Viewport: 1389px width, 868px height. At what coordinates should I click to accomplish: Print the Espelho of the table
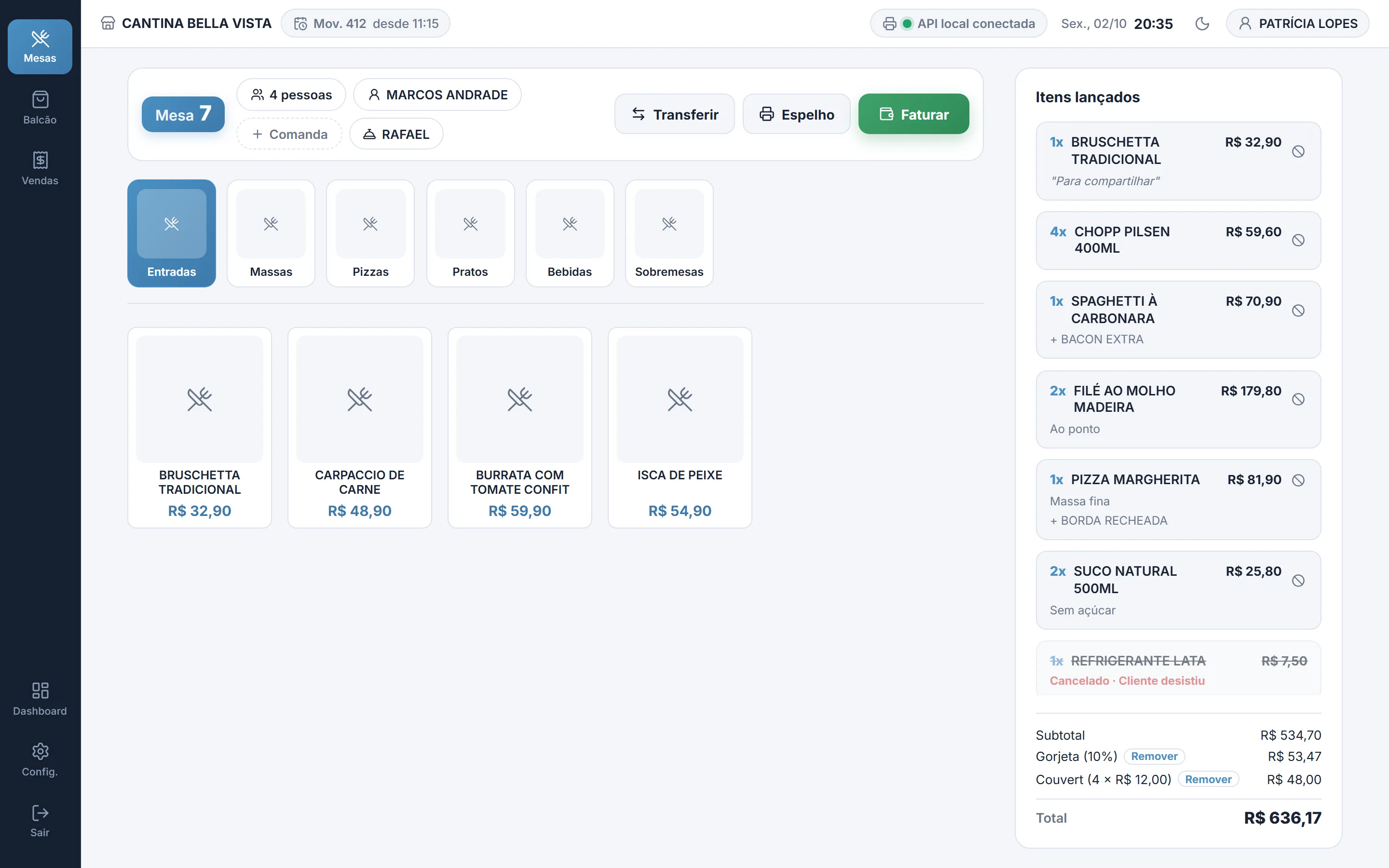point(797,114)
